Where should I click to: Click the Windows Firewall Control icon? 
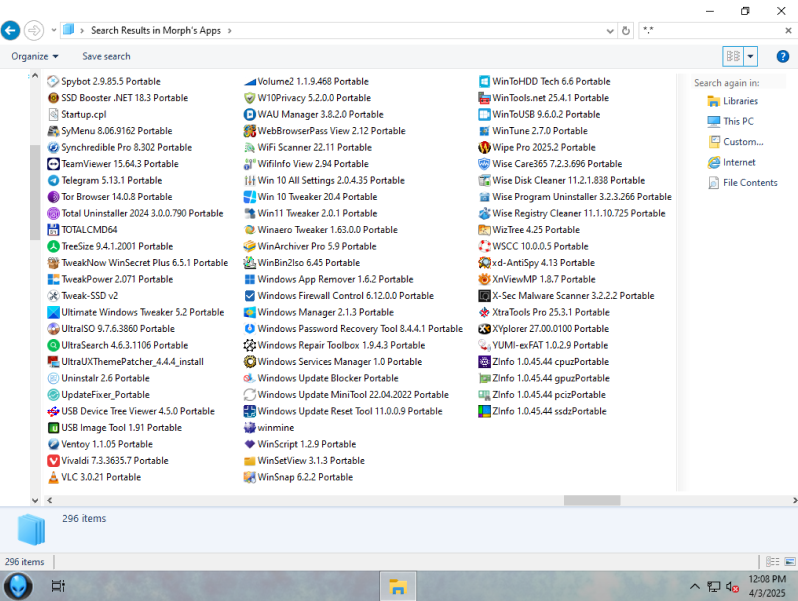249,296
